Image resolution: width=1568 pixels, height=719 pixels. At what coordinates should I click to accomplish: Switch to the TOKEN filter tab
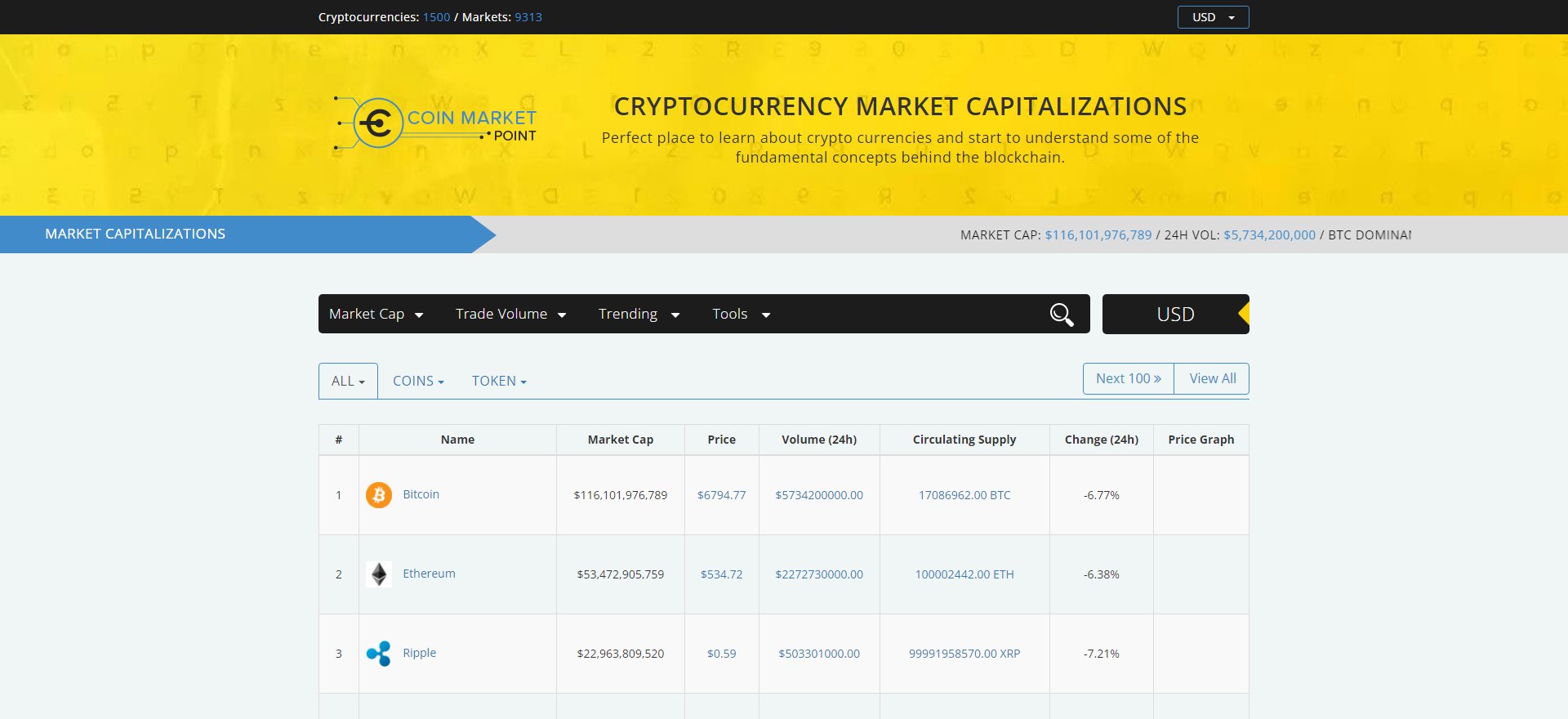[499, 382]
